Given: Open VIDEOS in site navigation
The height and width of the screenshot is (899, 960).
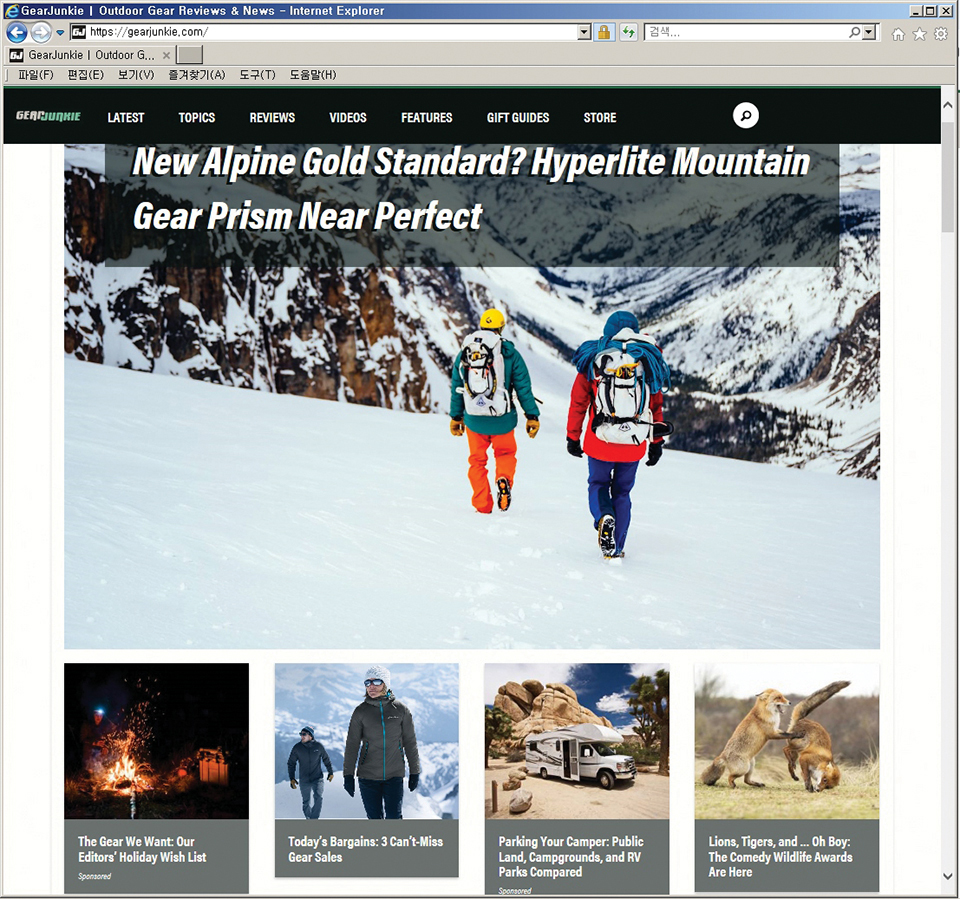Looking at the screenshot, I should pos(348,118).
